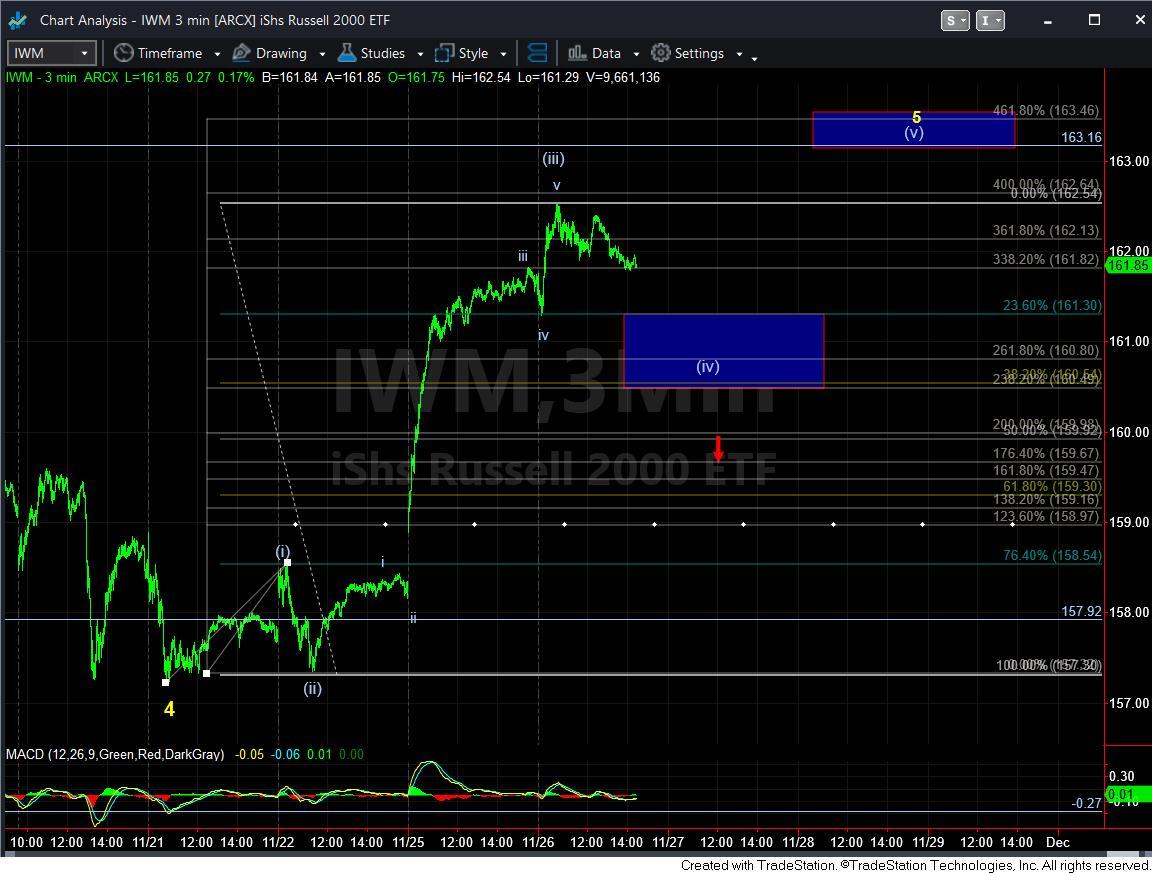Click the green 161.85 current price tag

(x=1128, y=265)
